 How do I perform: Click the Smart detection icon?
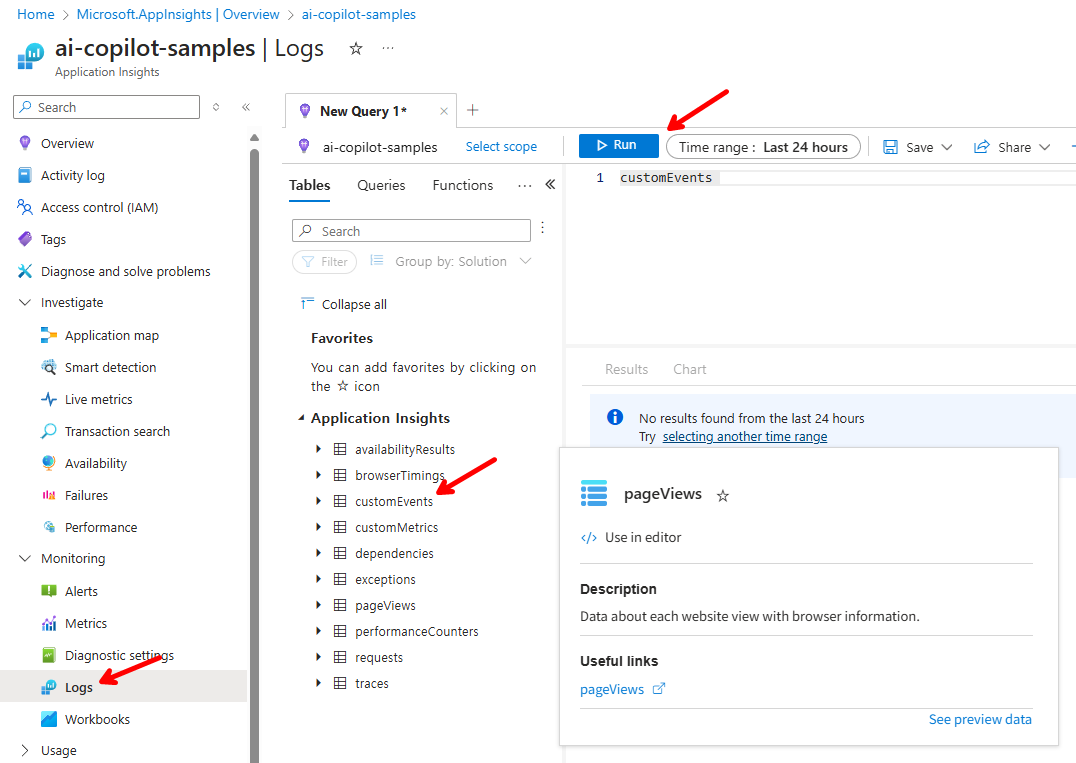[x=49, y=368]
